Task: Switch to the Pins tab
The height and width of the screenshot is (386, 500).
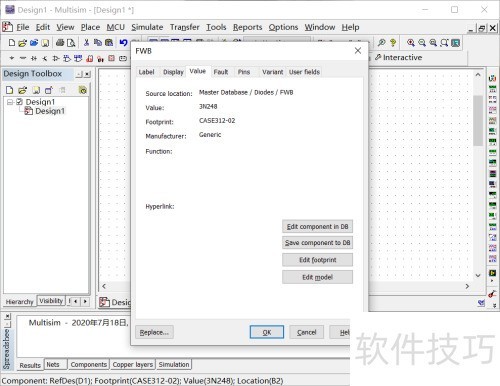Action: click(244, 72)
